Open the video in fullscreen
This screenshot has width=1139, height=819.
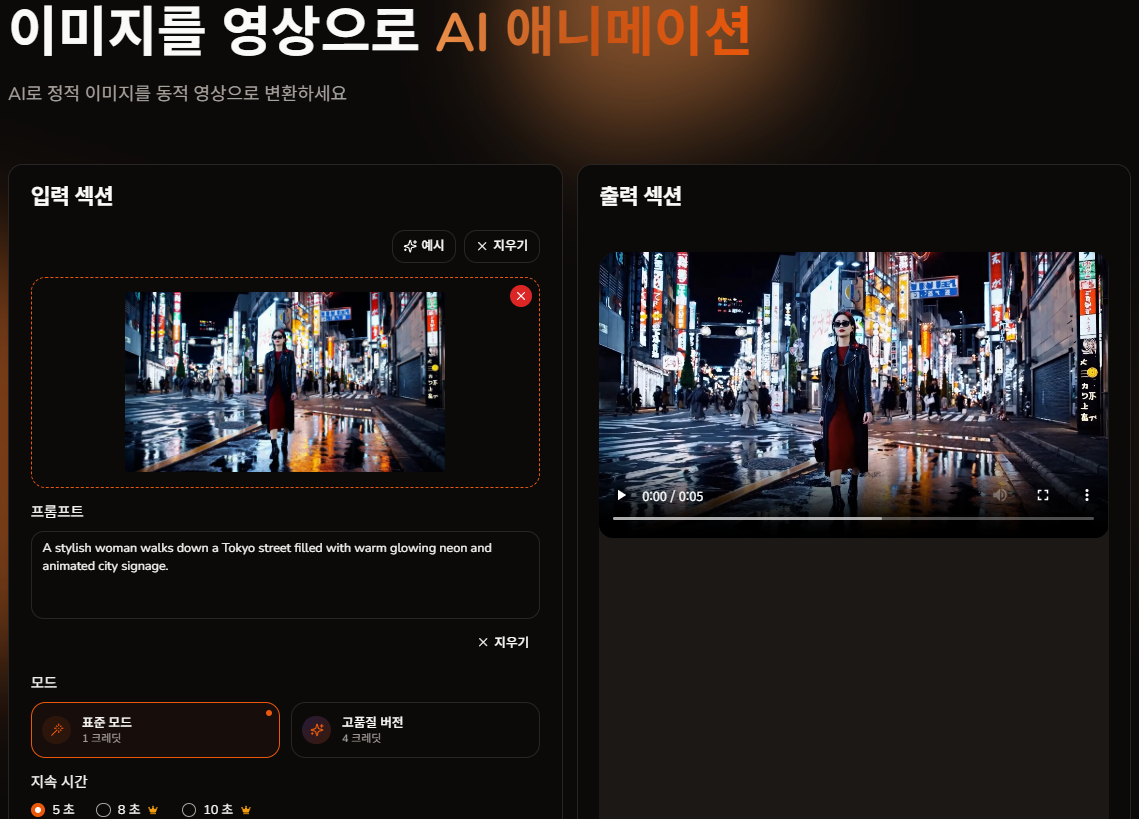(x=1043, y=495)
